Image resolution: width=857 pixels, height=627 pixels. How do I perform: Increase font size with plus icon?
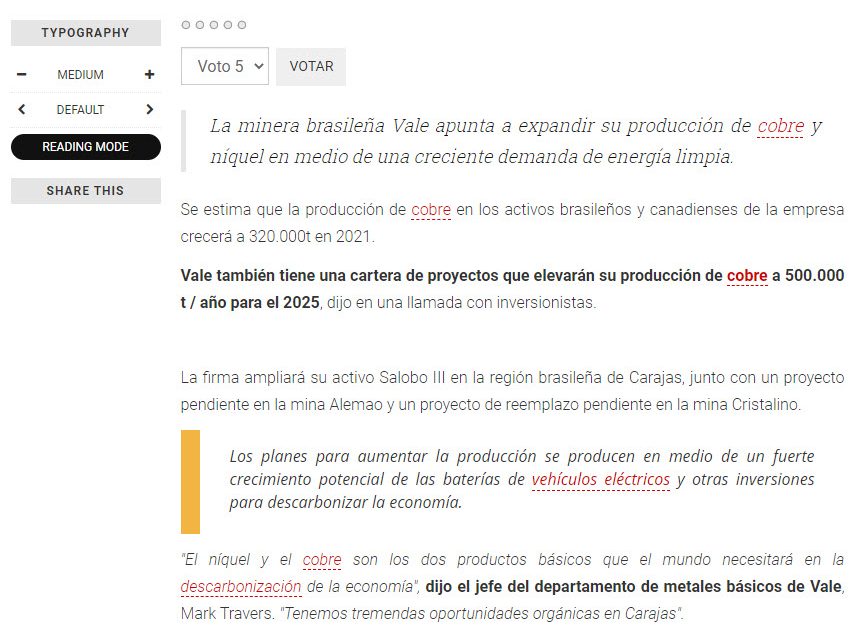[x=149, y=75]
